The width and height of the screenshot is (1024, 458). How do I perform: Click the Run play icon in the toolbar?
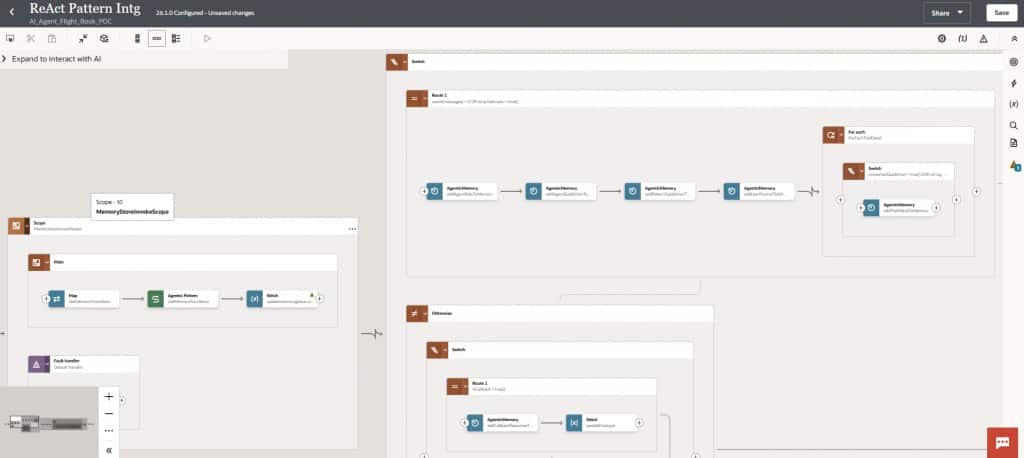(x=207, y=39)
